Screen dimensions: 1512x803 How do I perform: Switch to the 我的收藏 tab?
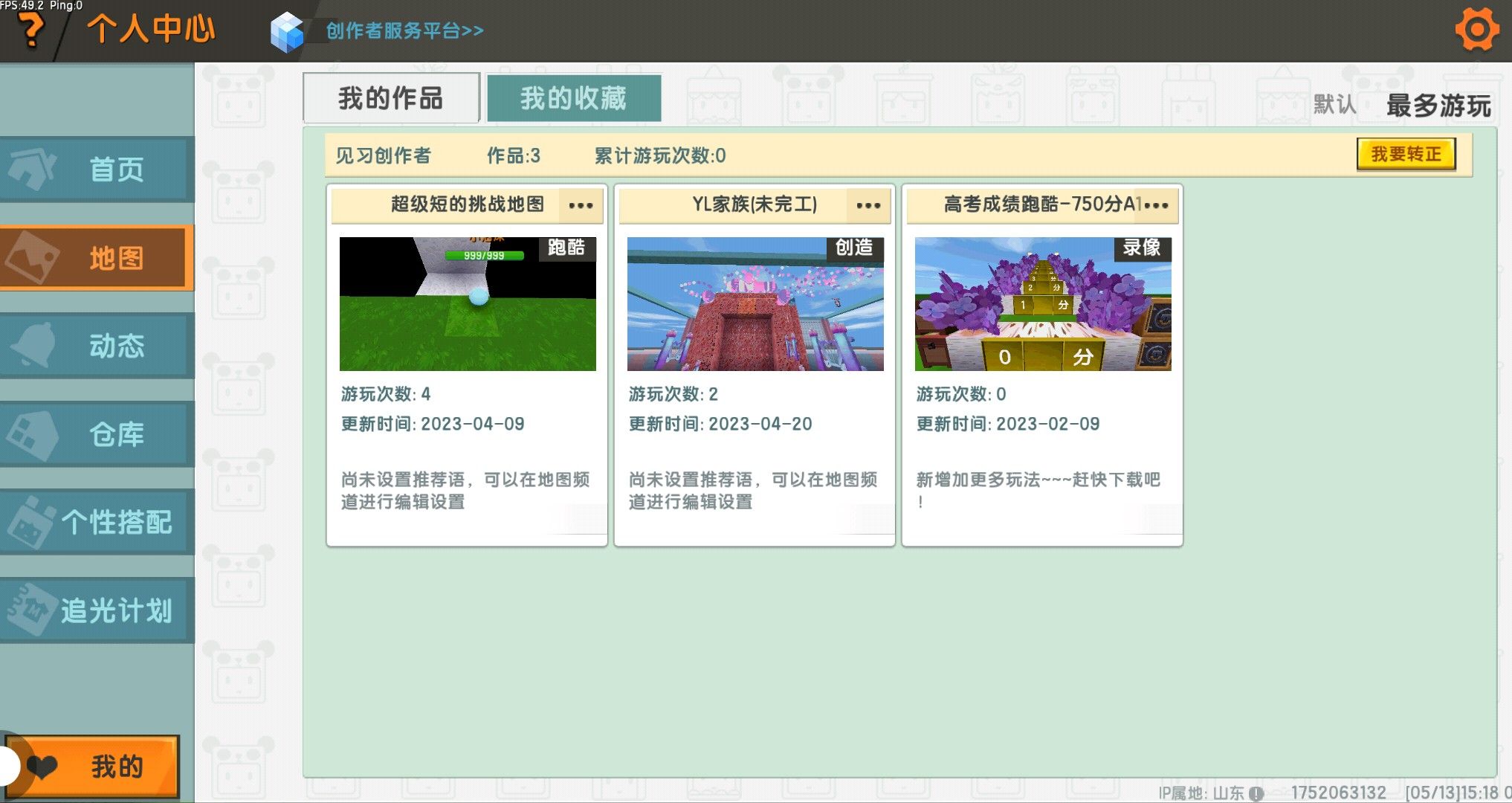pos(573,98)
